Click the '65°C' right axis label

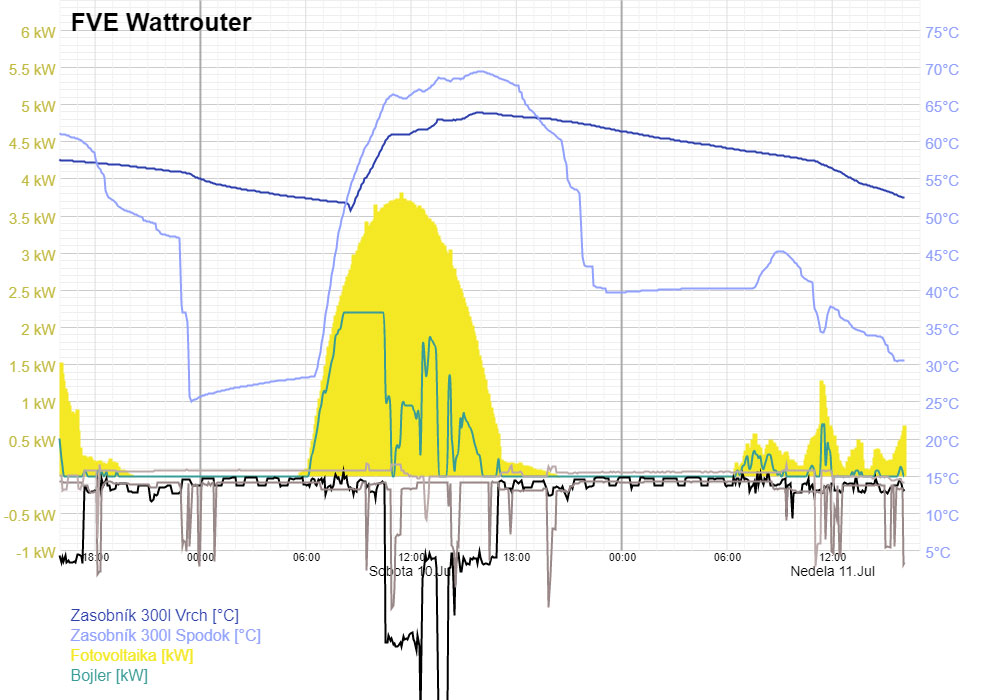pos(942,106)
